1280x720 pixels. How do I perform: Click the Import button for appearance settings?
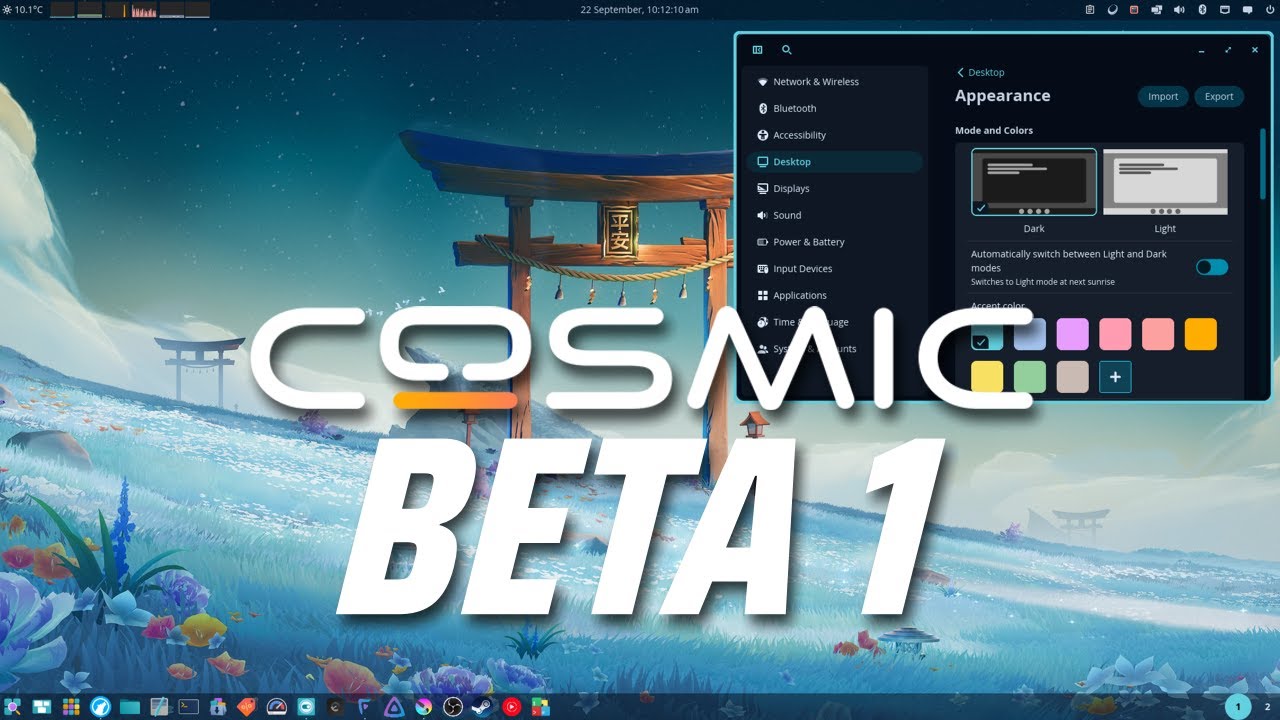(x=1163, y=96)
